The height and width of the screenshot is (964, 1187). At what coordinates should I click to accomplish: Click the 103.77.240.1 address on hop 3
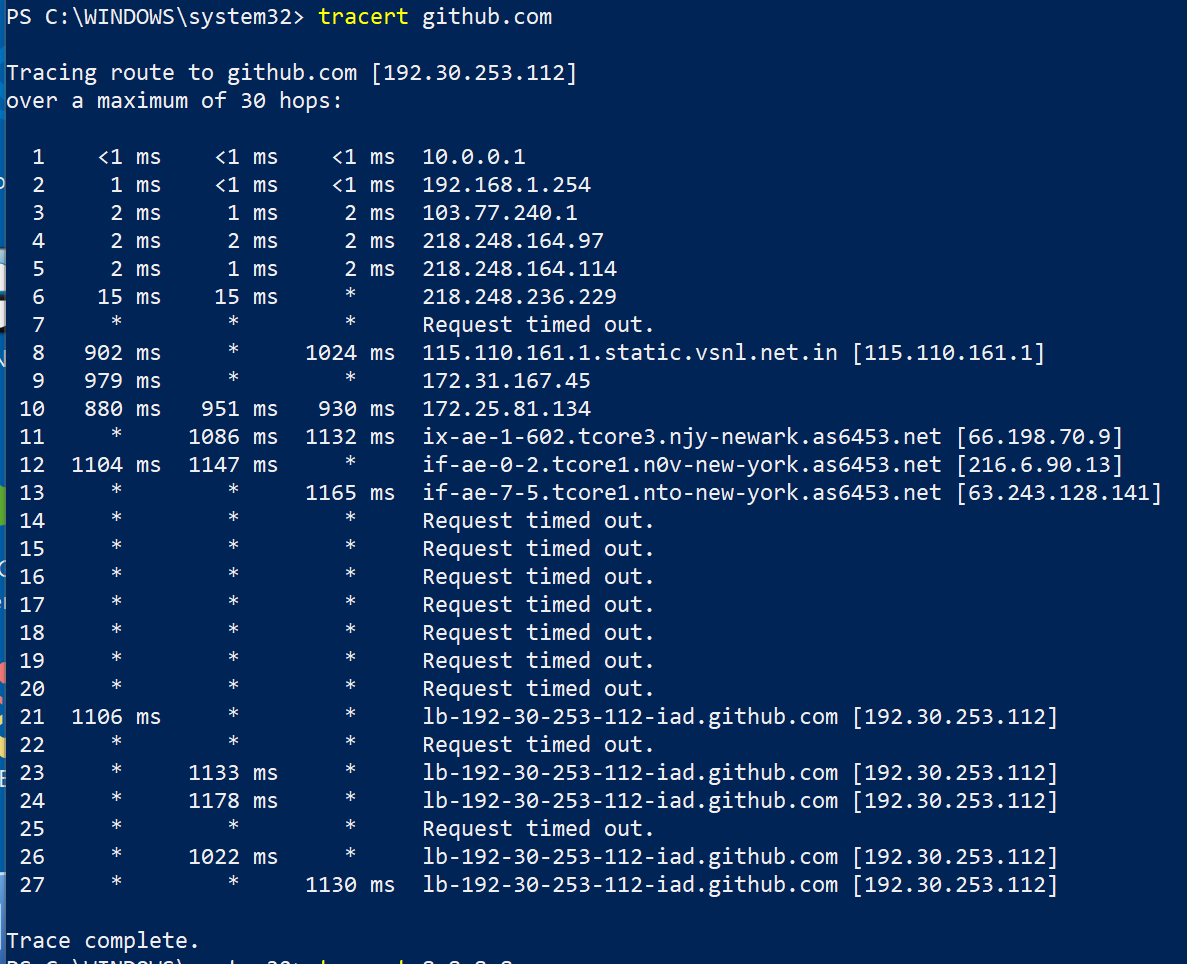500,213
